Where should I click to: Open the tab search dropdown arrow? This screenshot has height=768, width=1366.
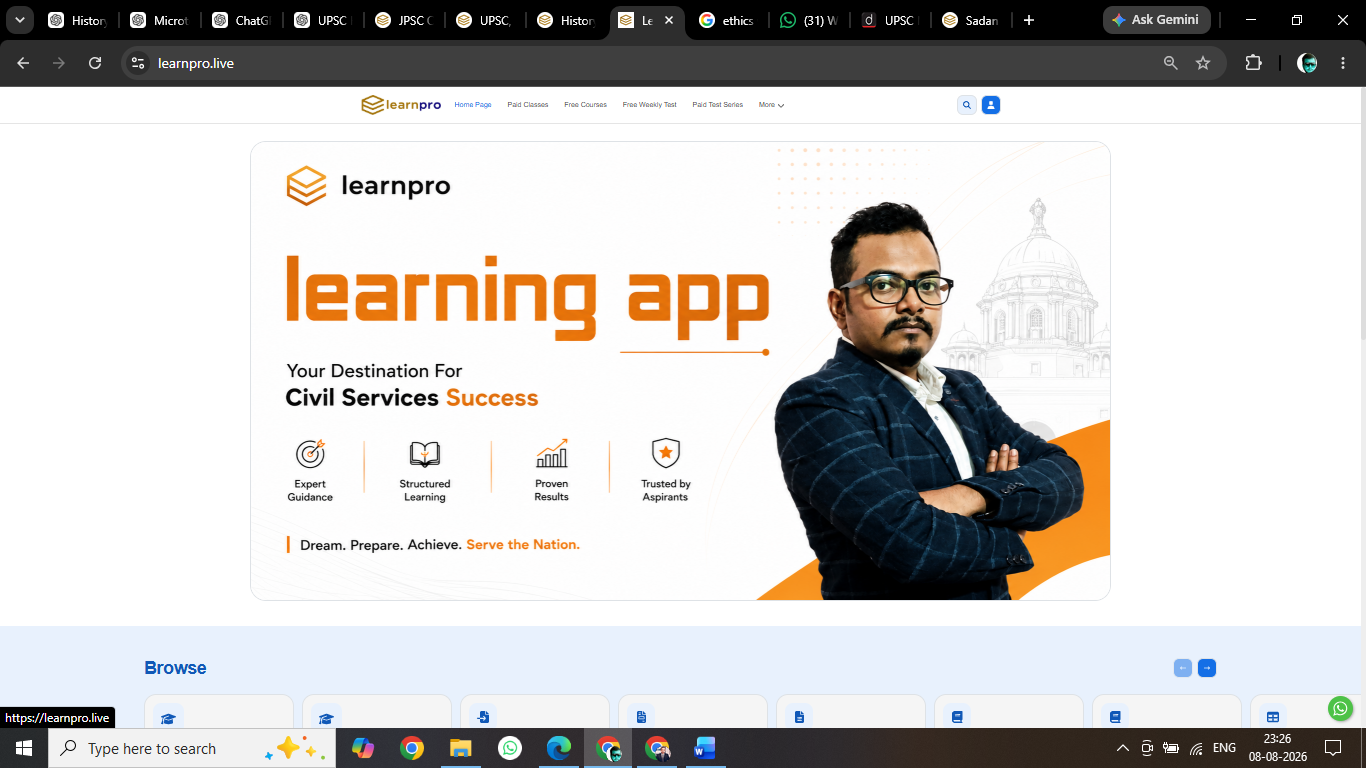coord(19,20)
